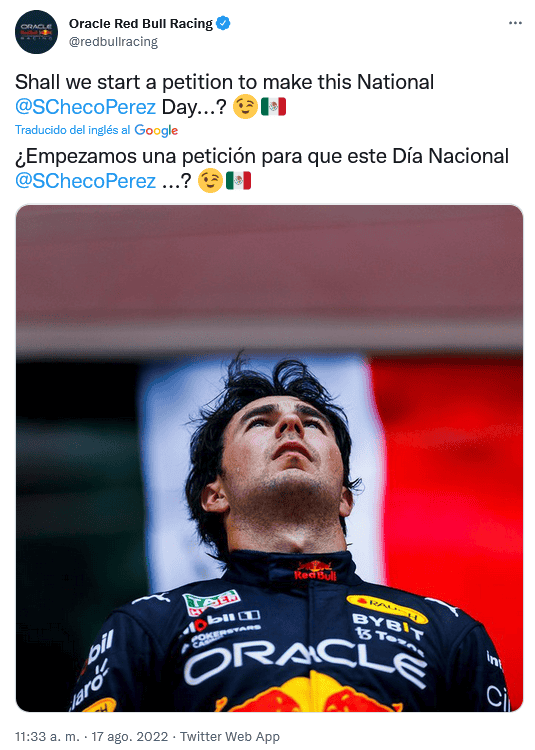Screen dimensions: 535x750
Task: Click the Mexican flag emoji in the Spanish translation
Action: click(x=239, y=180)
